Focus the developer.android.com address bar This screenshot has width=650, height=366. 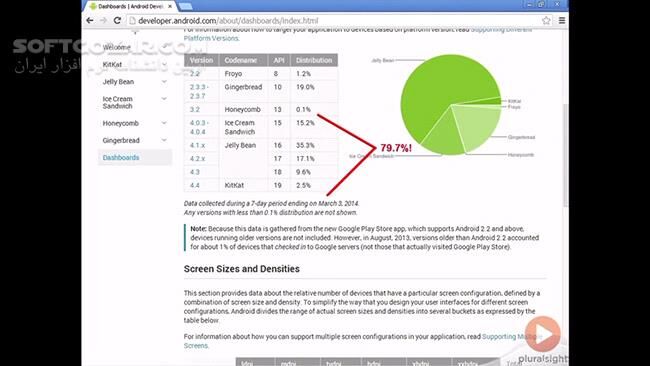(335, 20)
